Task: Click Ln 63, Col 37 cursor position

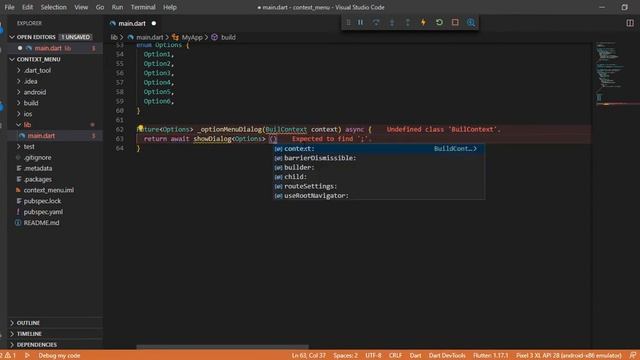Action: point(309,356)
